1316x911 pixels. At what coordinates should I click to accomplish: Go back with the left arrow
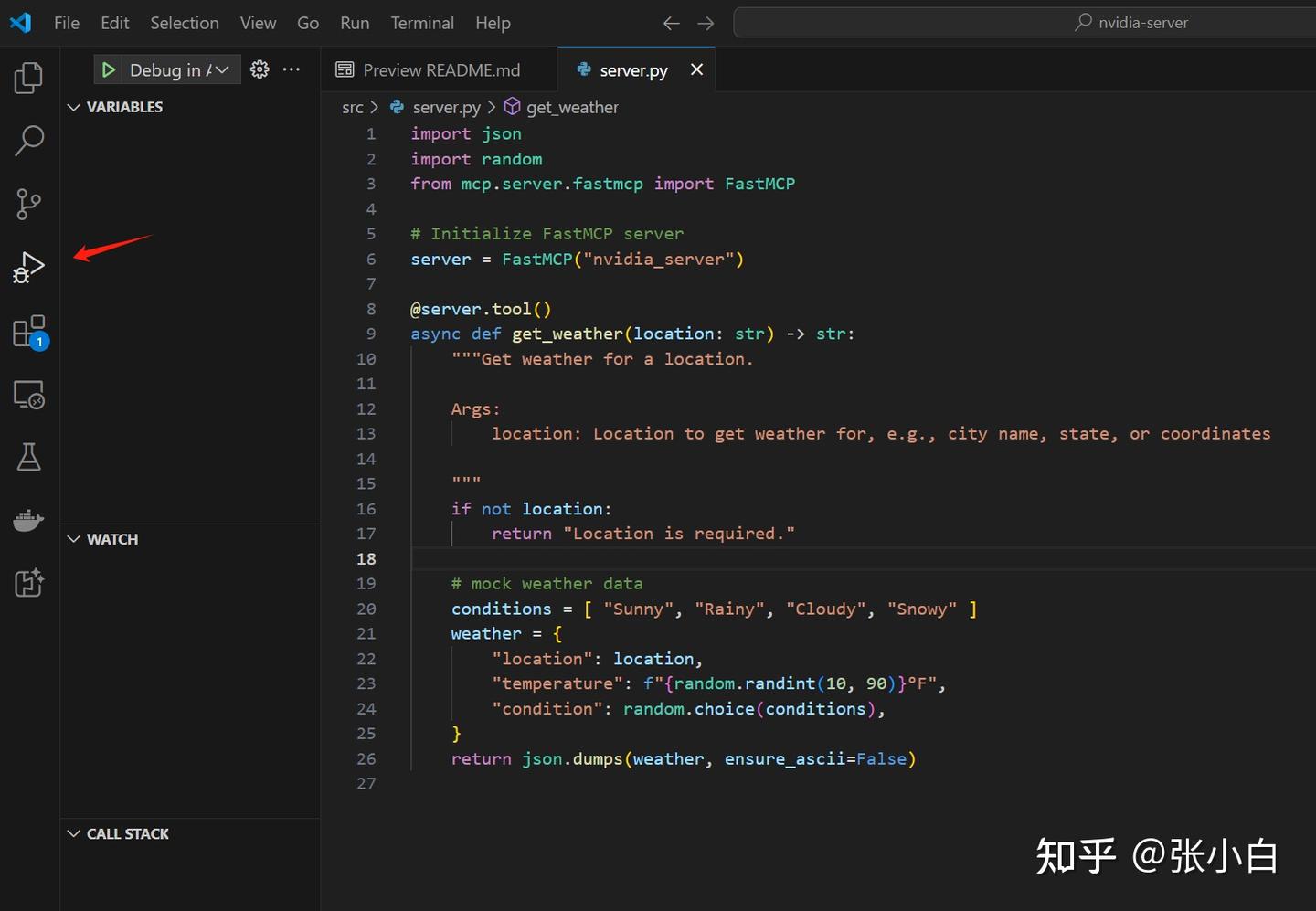672,23
